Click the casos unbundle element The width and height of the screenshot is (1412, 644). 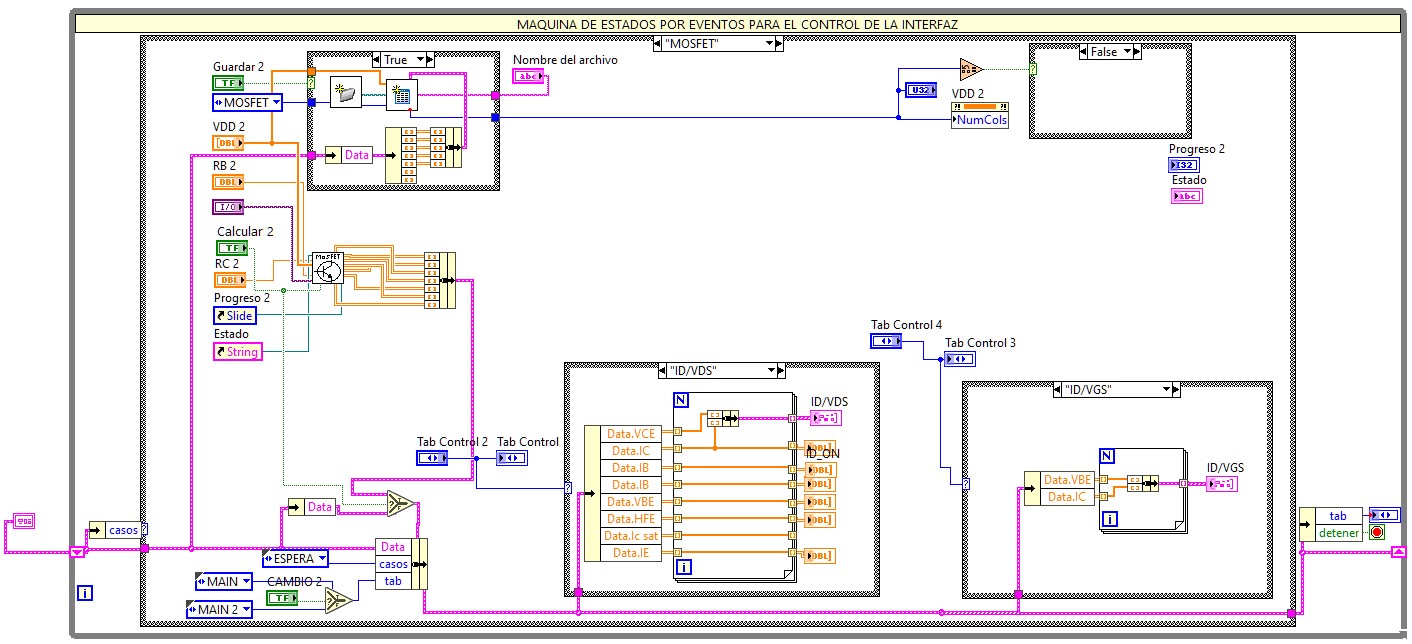124,531
